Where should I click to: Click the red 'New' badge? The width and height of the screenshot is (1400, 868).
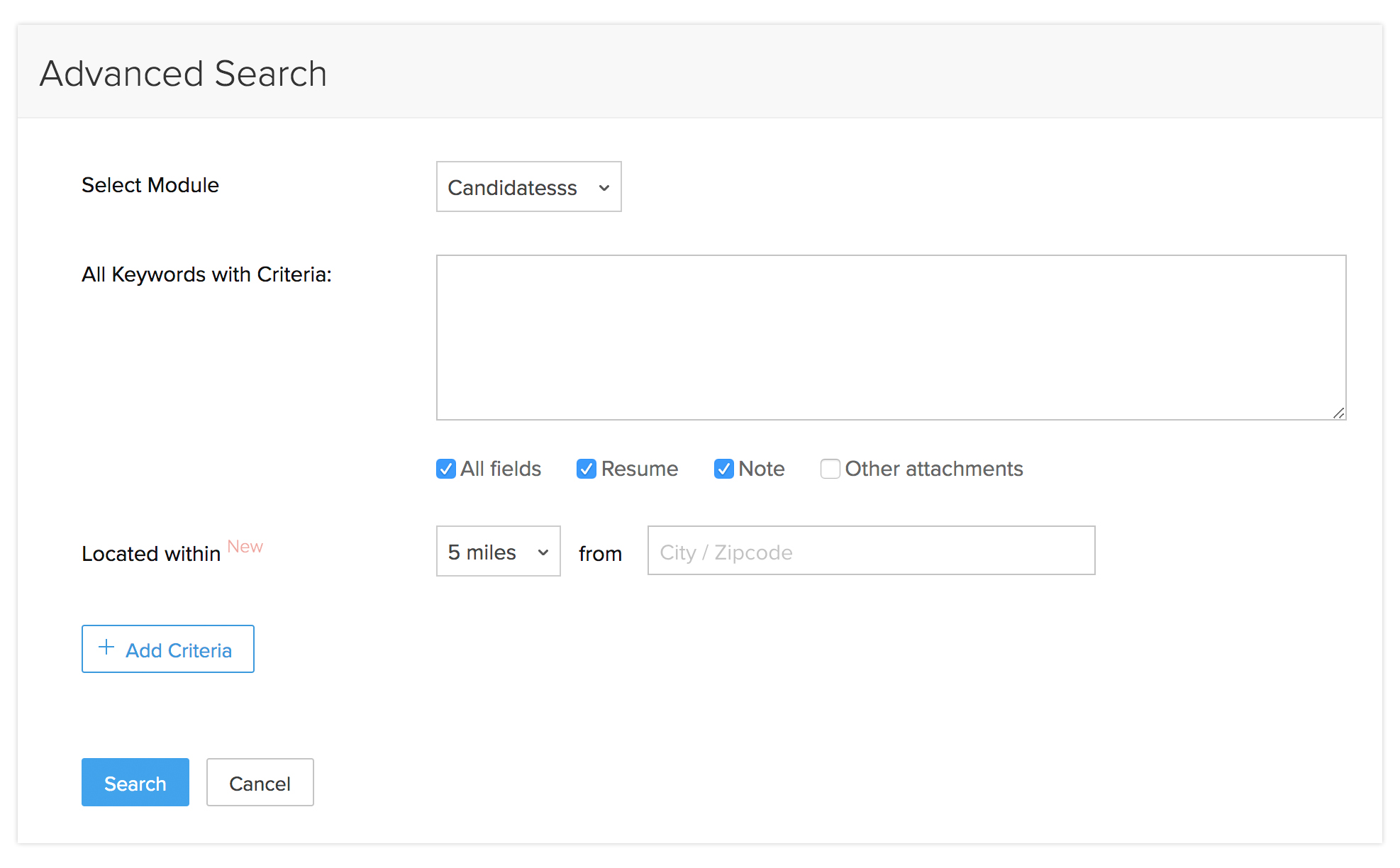[245, 547]
